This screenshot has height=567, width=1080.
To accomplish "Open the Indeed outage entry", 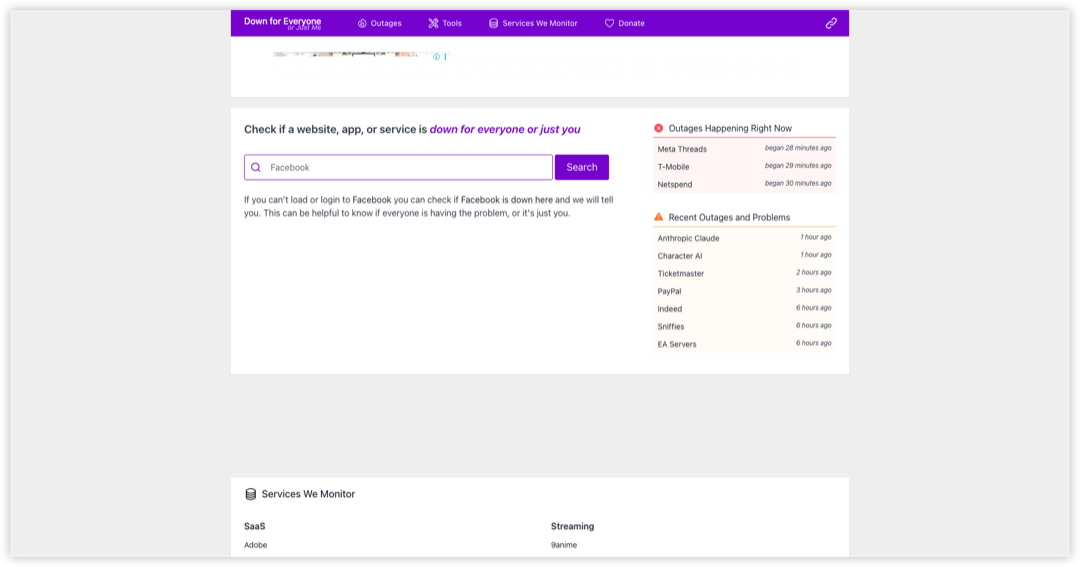I will (744, 309).
